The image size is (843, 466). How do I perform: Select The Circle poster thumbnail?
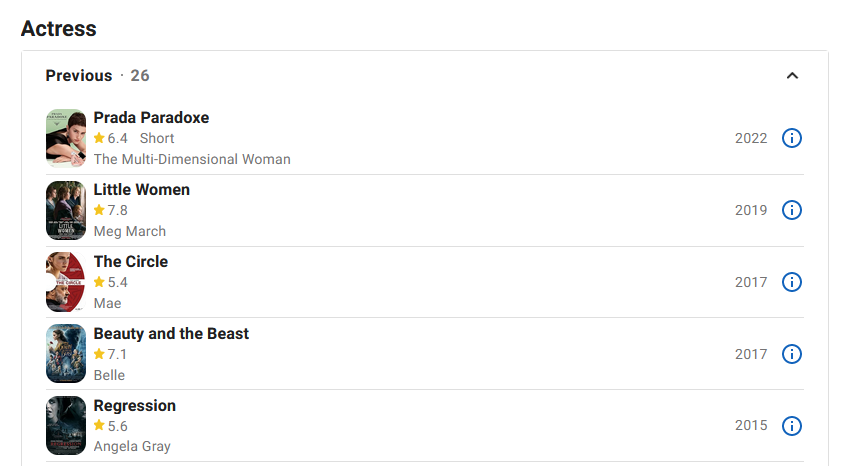[x=66, y=282]
